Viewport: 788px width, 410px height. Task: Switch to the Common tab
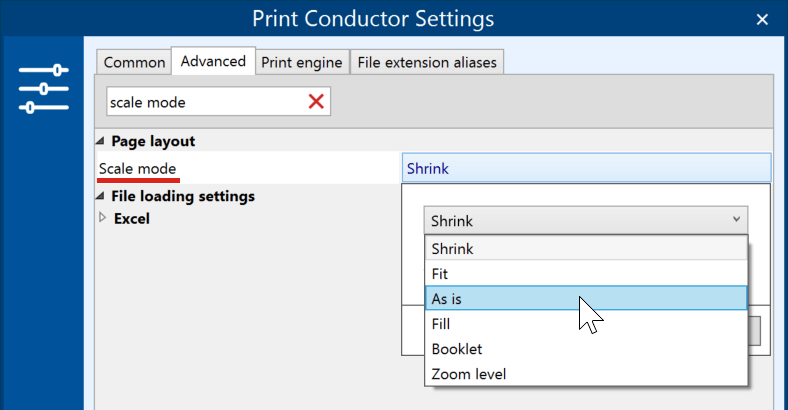(134, 62)
